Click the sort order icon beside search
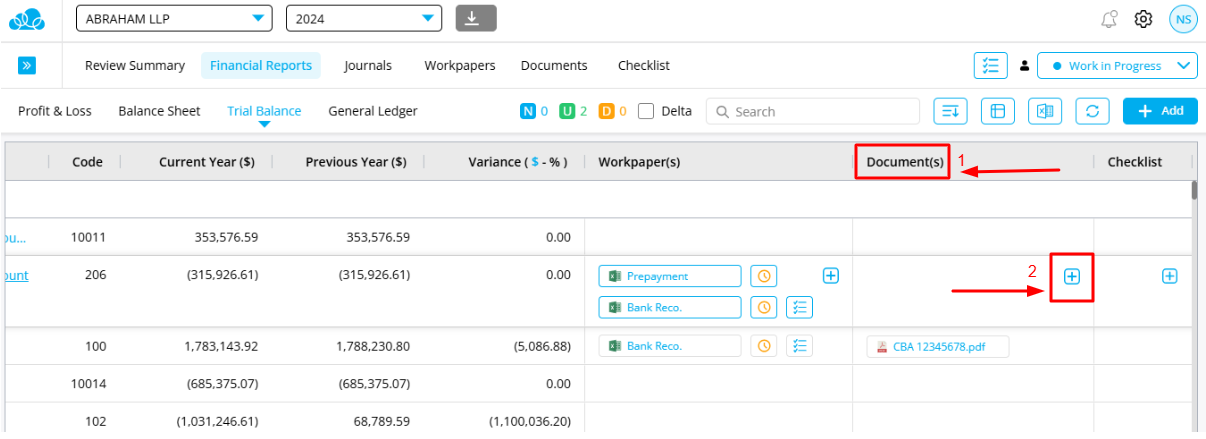Screen dimensions: 1206x439 point(950,111)
